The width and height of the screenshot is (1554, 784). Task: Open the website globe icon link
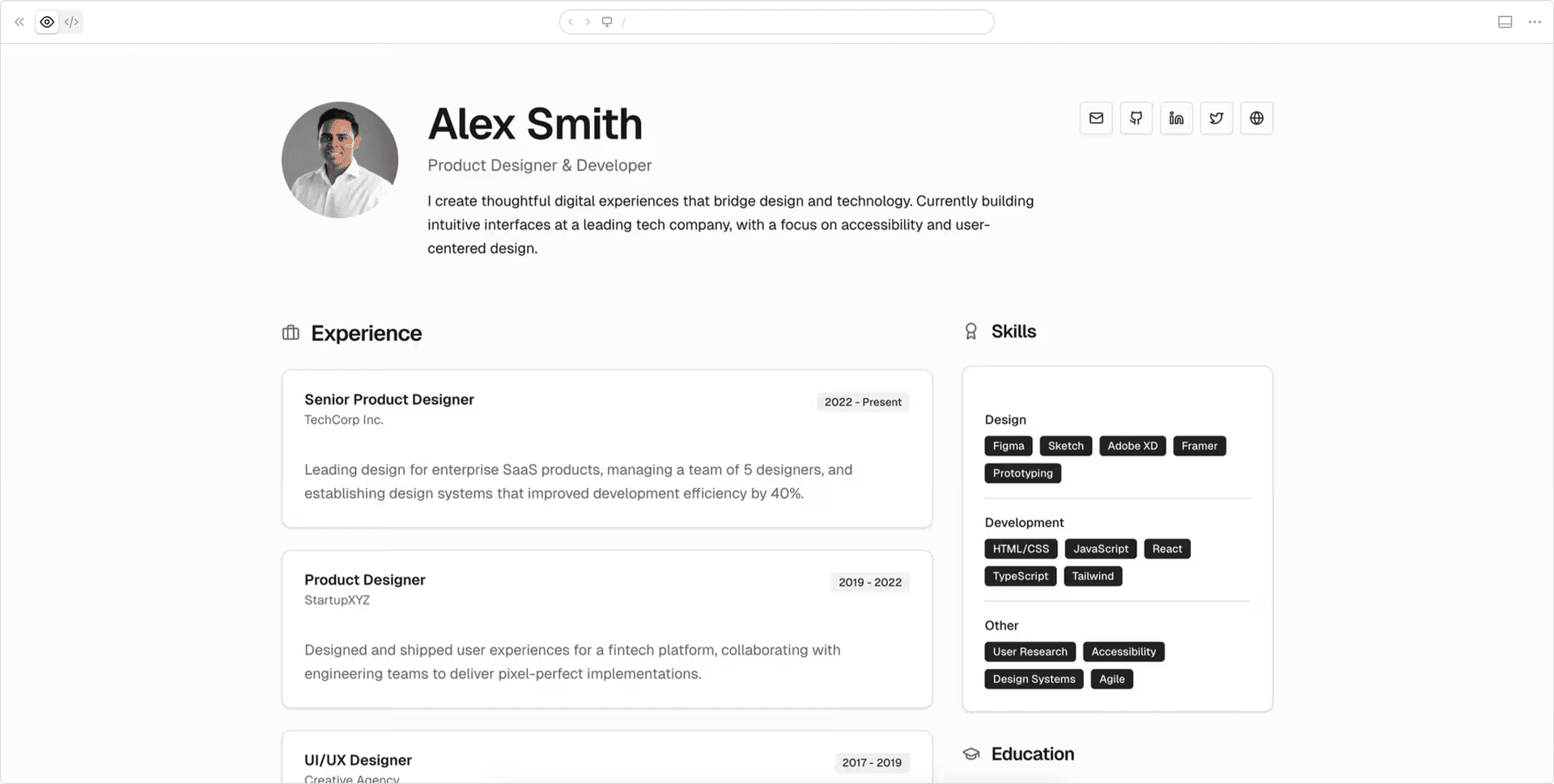[x=1256, y=118]
